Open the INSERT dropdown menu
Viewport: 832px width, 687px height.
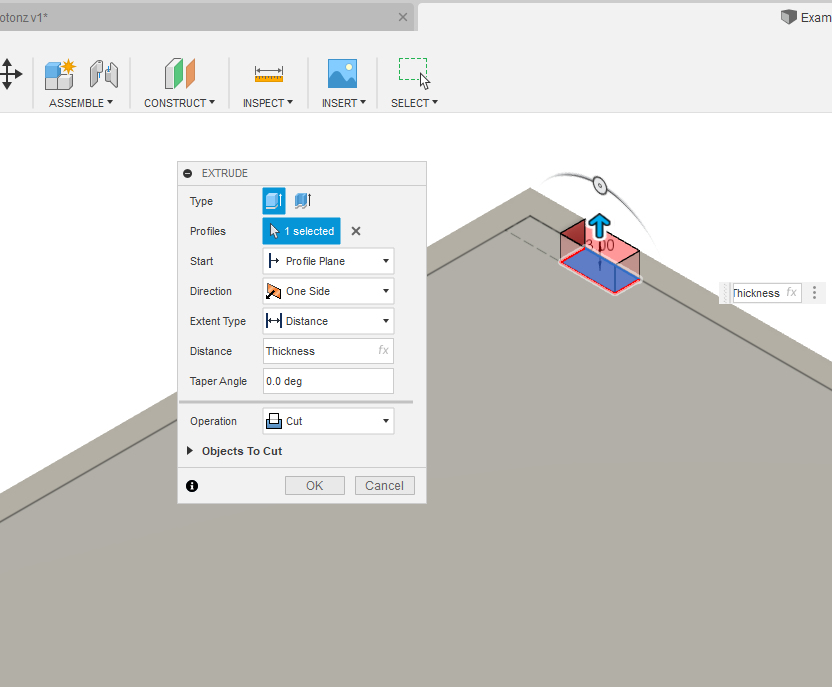pos(344,103)
